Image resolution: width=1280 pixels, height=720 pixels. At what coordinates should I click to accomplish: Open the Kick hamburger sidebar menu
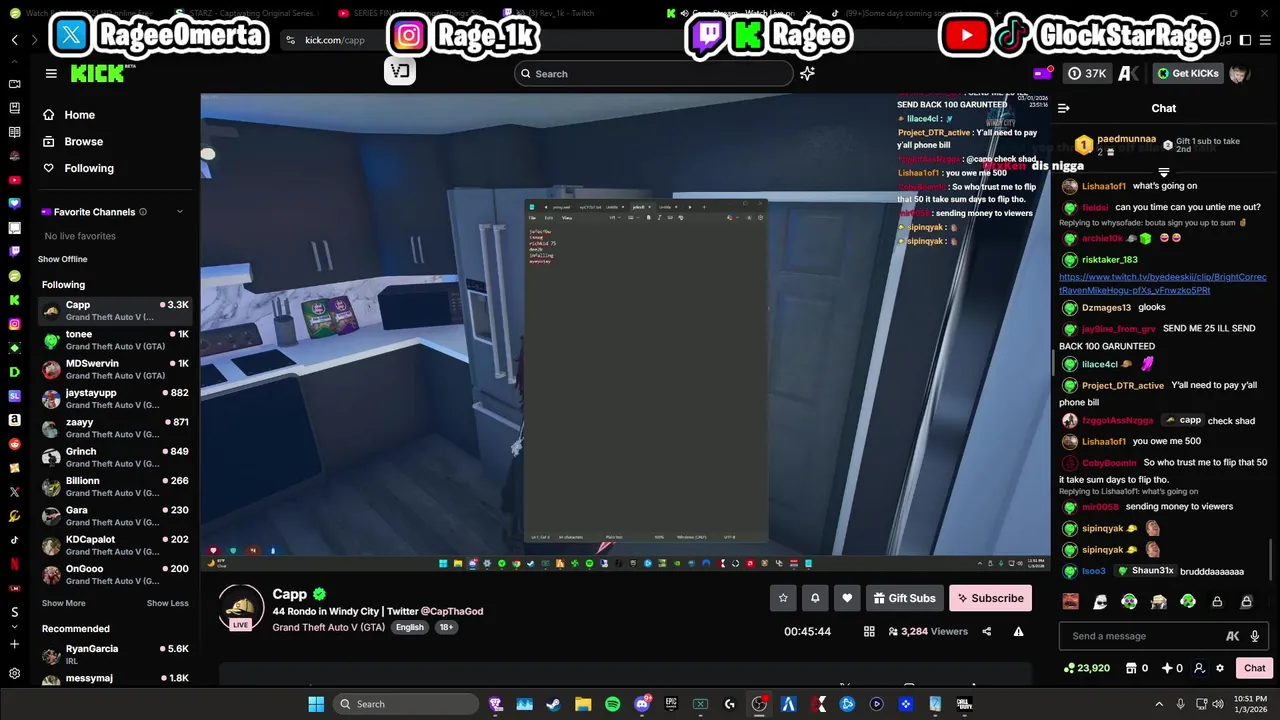pos(51,73)
